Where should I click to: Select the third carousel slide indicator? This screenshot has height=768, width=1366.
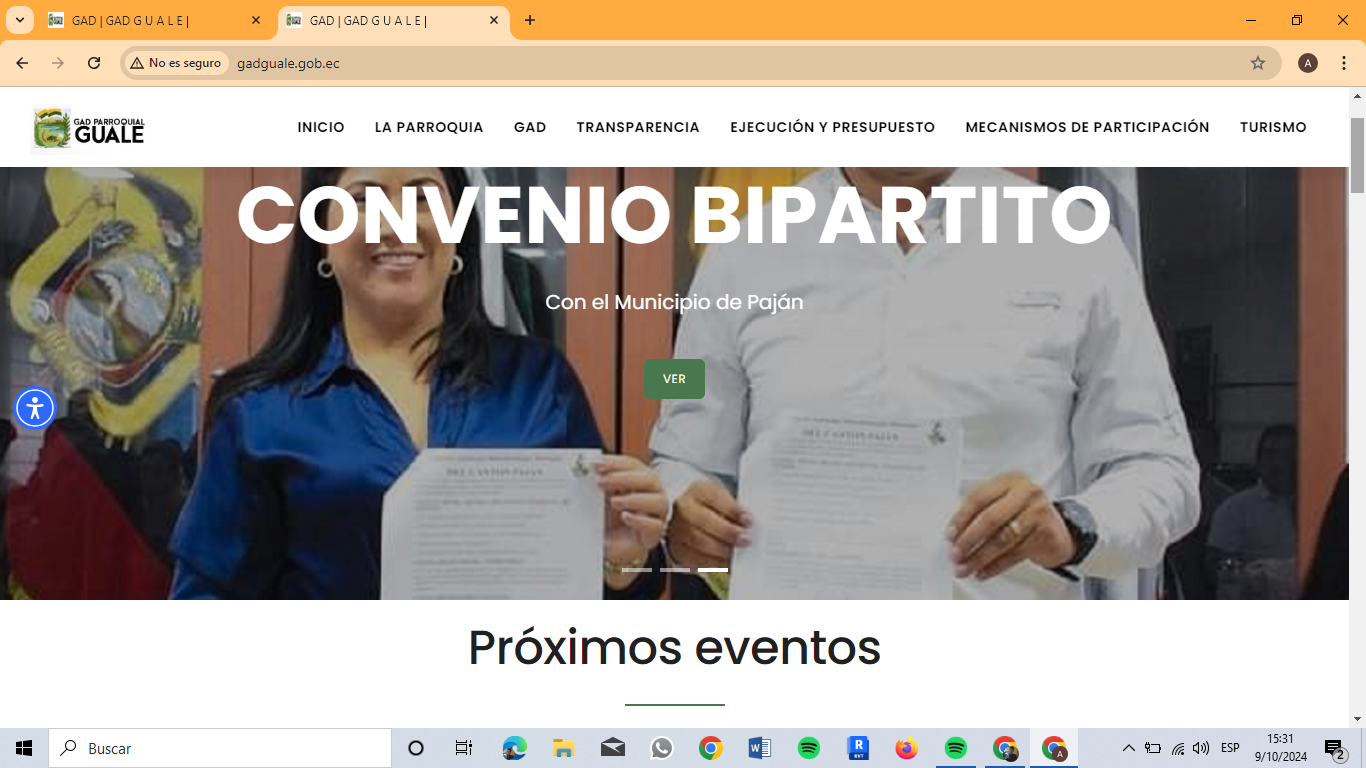pyautogui.click(x=713, y=569)
